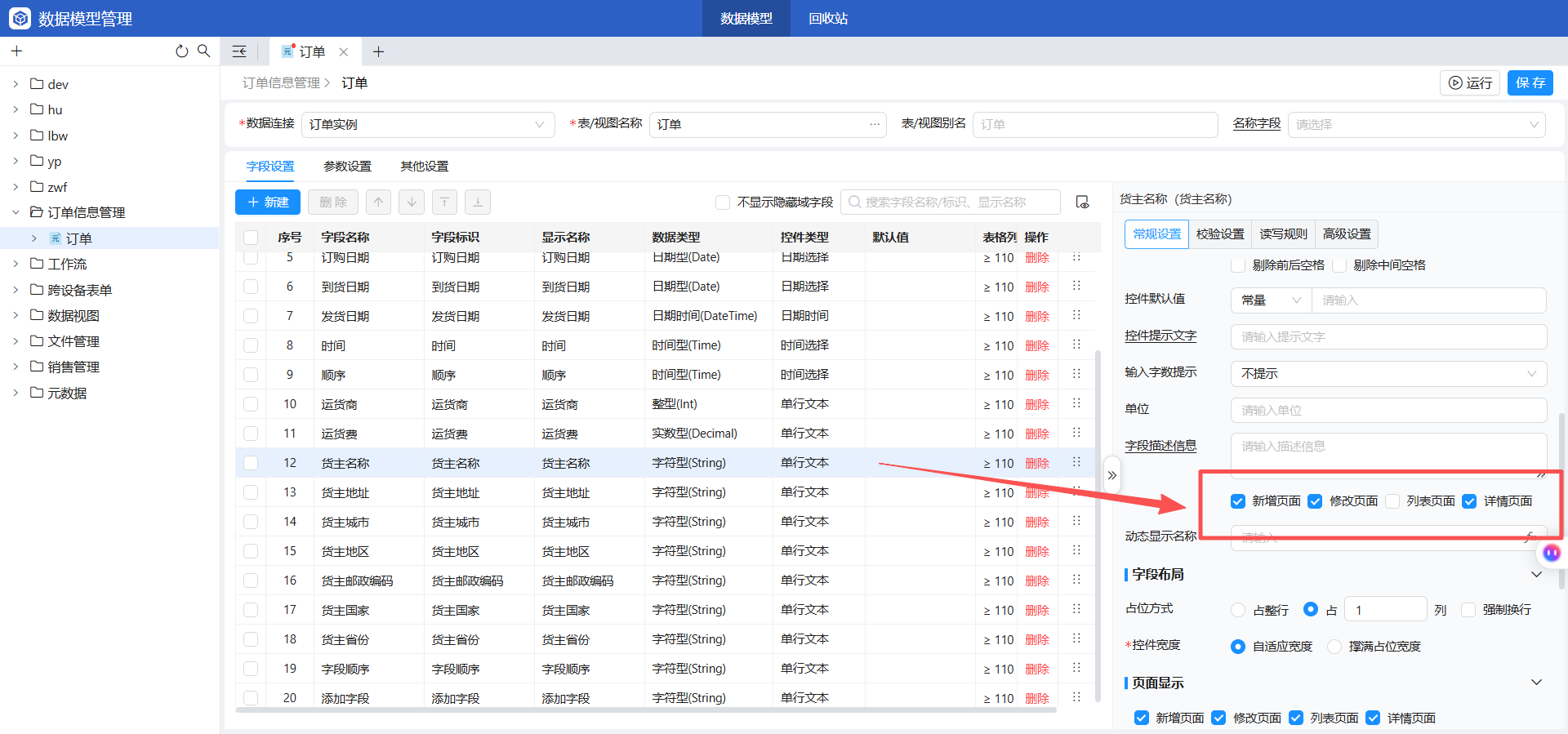1568x734 pixels.
Task: Click the ellipsis in the 表/视图名称 field
Action: (875, 124)
